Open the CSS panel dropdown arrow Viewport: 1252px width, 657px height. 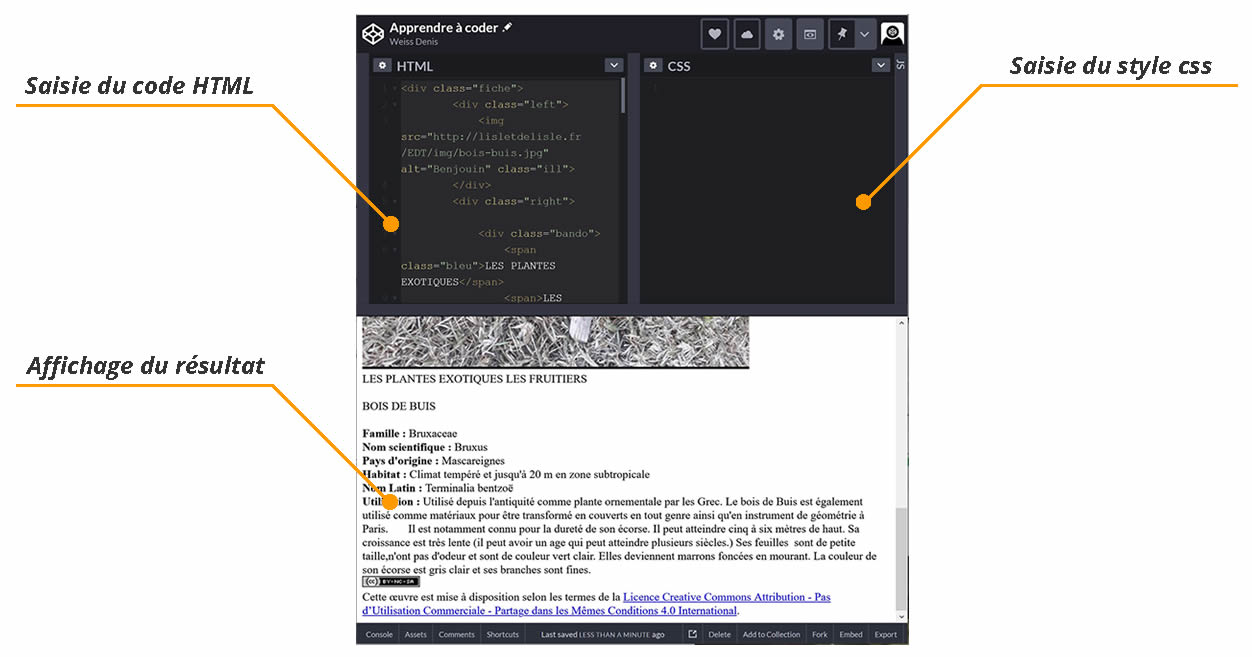(x=880, y=66)
